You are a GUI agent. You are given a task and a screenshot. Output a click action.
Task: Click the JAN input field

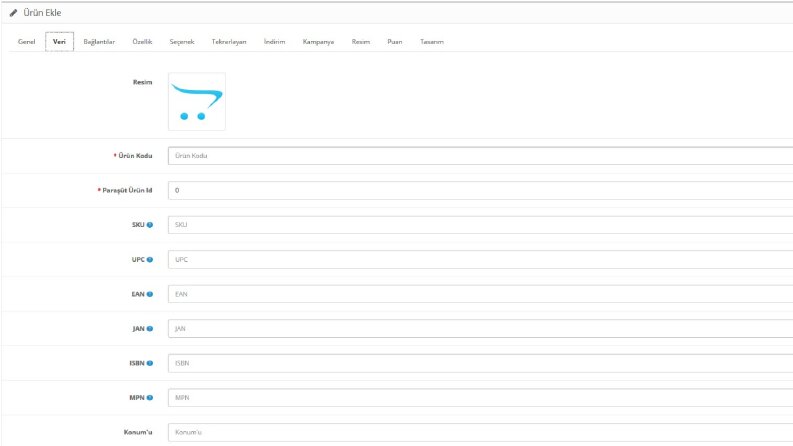pyautogui.click(x=480, y=329)
